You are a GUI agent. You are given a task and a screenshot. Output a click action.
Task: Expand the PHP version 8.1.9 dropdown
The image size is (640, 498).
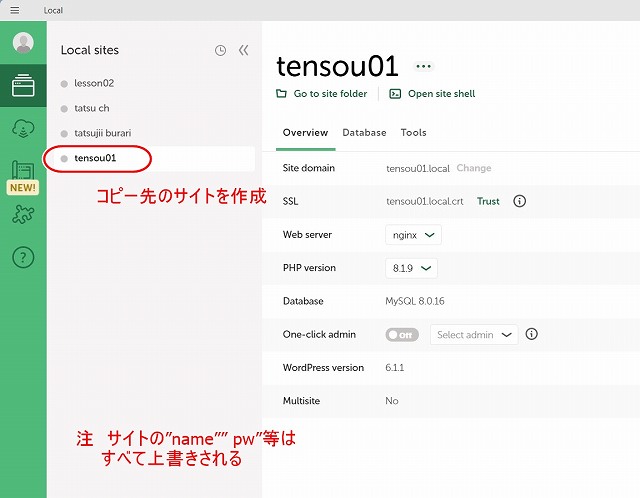tap(411, 268)
